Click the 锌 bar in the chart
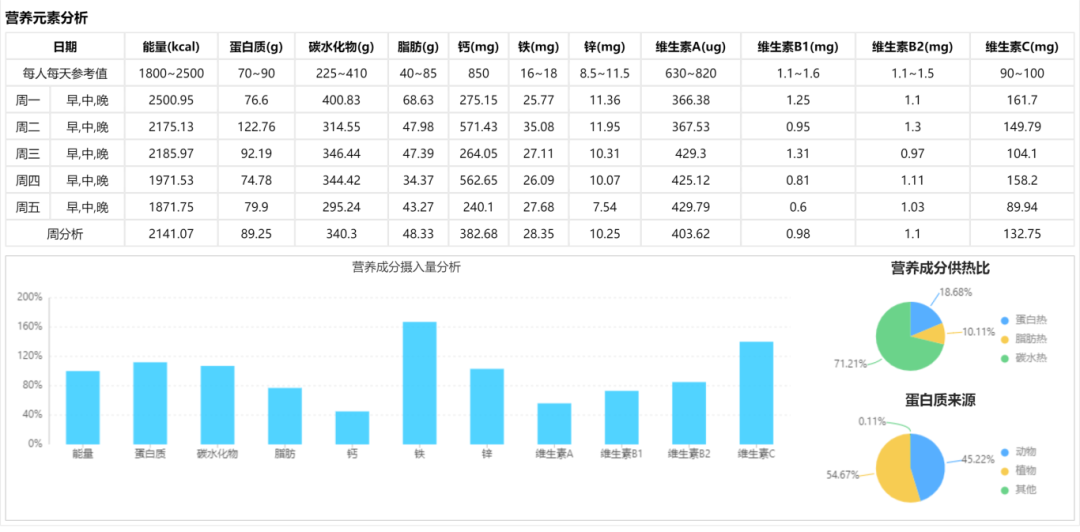Screen dimensions: 1080x532 point(487,407)
